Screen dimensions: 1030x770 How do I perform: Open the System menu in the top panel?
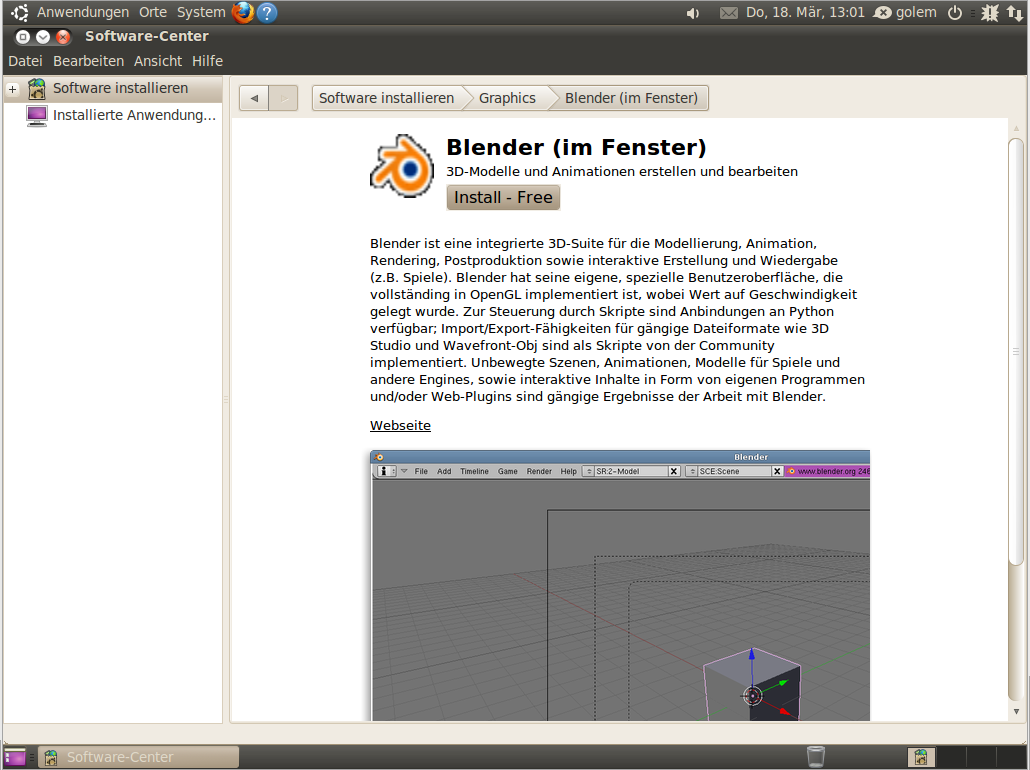(200, 12)
